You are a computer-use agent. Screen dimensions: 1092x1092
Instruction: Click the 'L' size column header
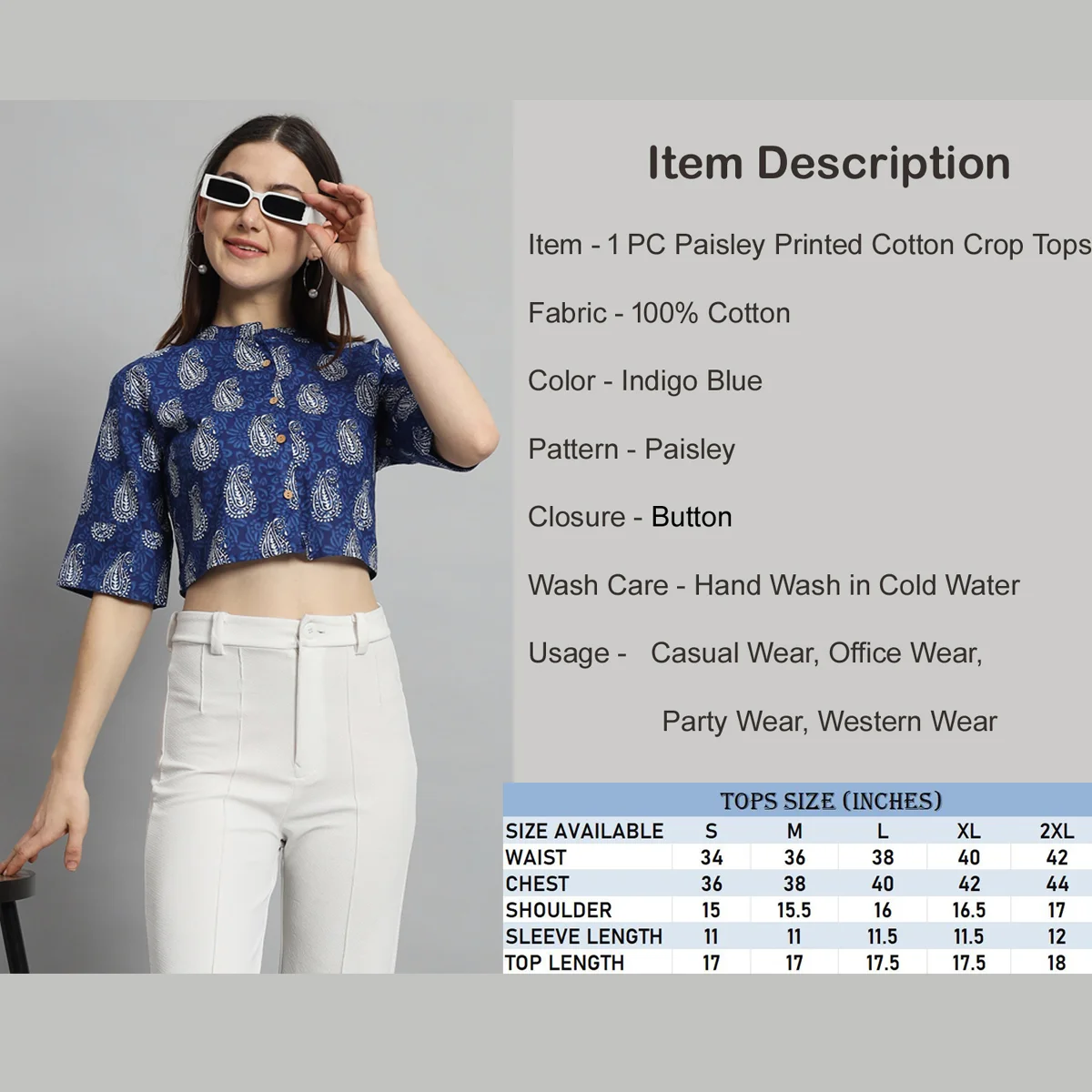(882, 831)
